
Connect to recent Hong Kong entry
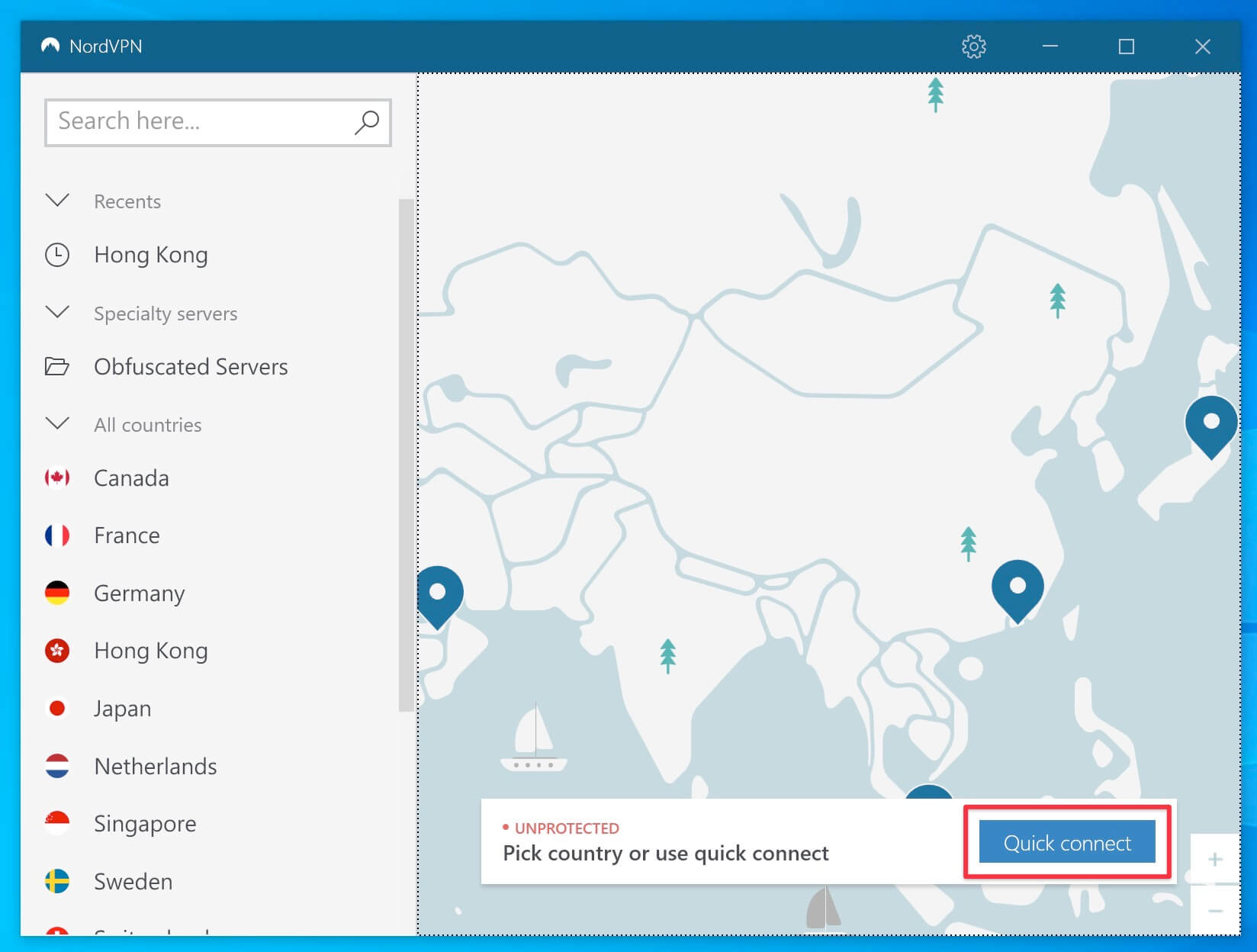pos(150,255)
